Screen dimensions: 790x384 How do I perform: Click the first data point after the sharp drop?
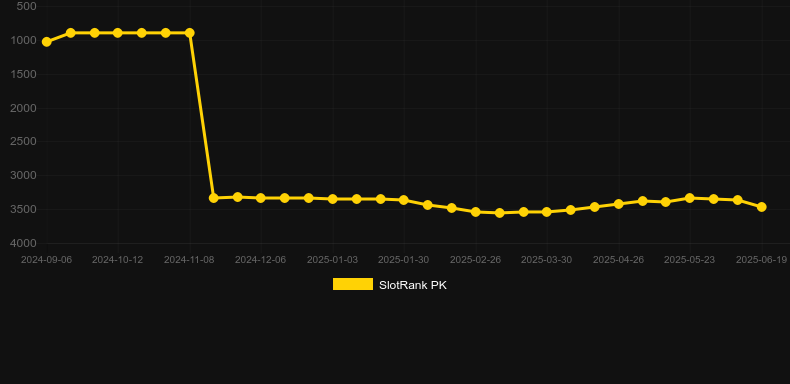coord(214,198)
